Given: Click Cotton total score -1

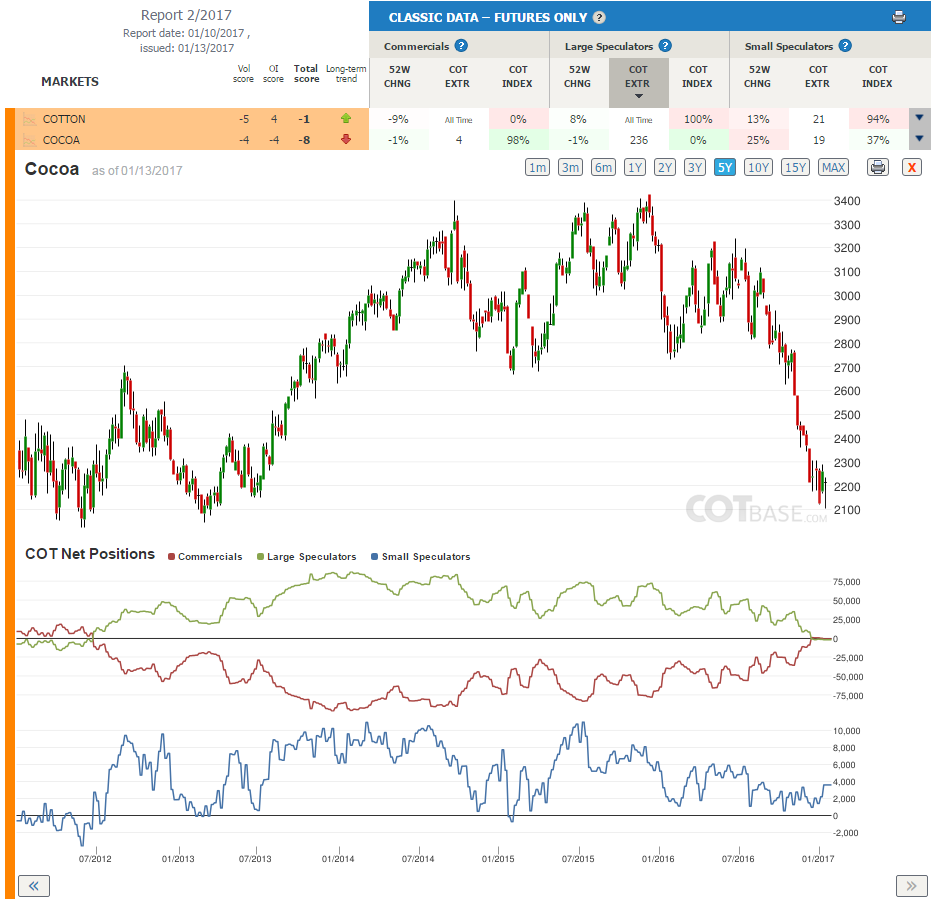Looking at the screenshot, I should click(304, 119).
